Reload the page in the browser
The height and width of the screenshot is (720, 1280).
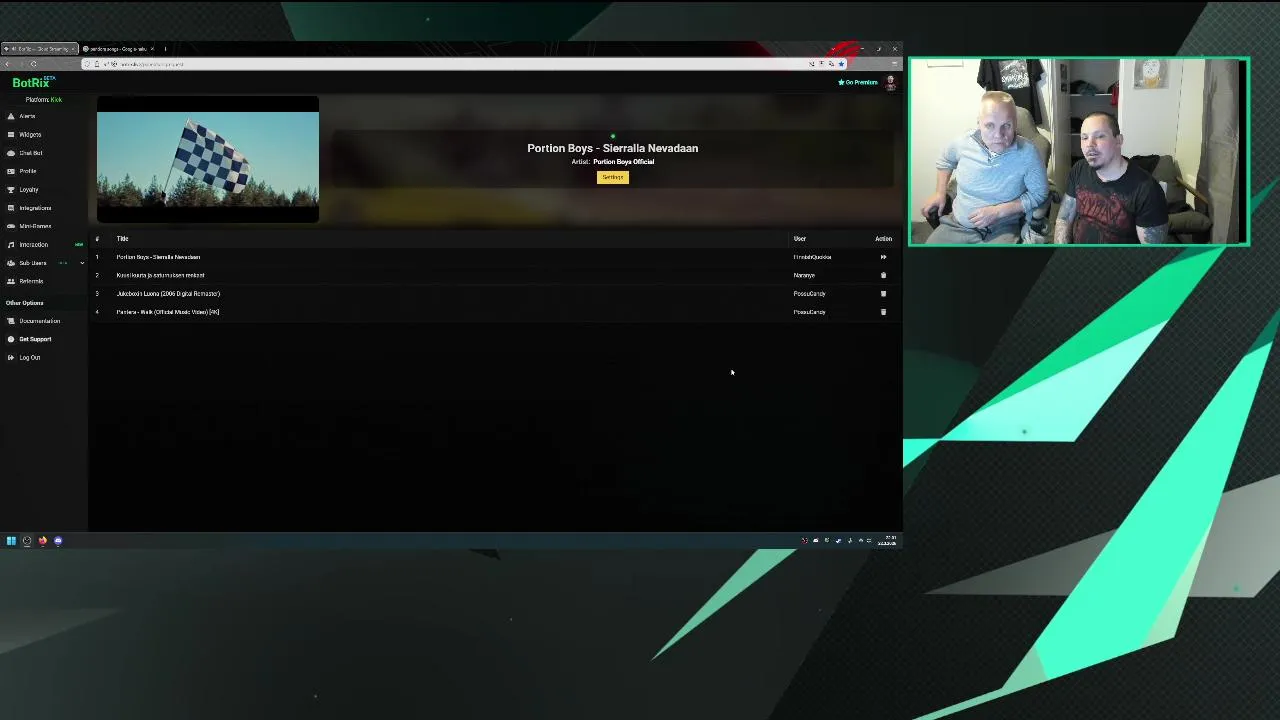tap(33, 64)
